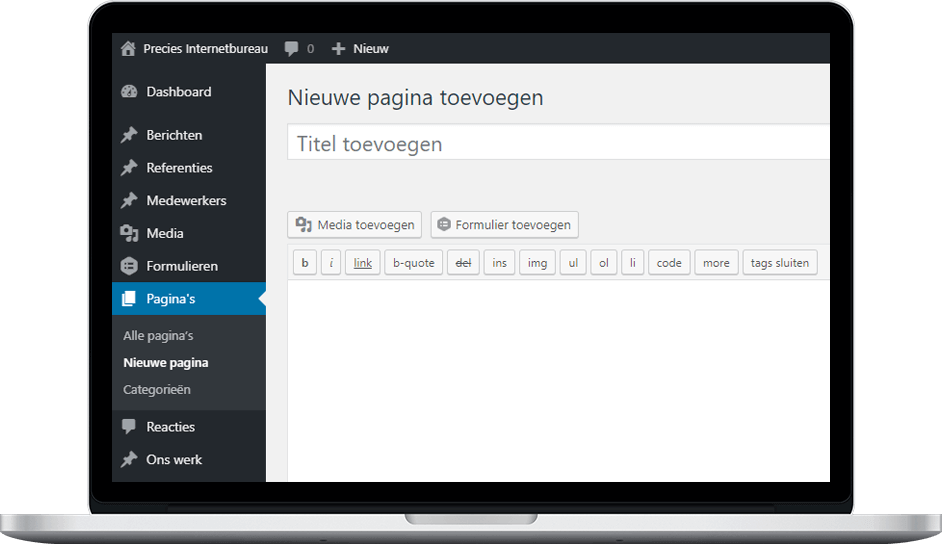Open Categorieën submenu link
This screenshot has width=942, height=544.
tap(157, 390)
